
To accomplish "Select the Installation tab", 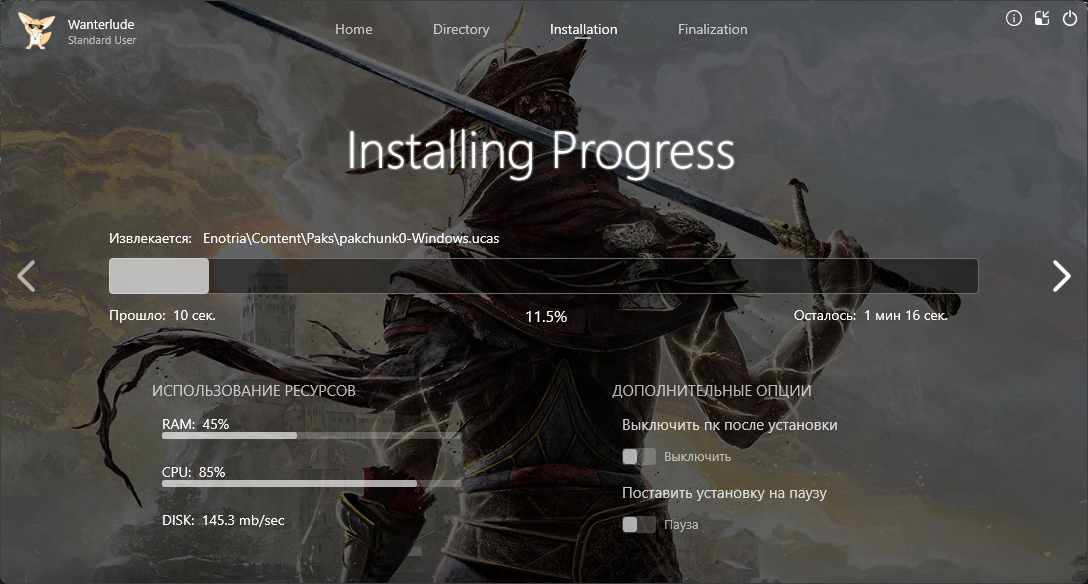I will tap(583, 29).
